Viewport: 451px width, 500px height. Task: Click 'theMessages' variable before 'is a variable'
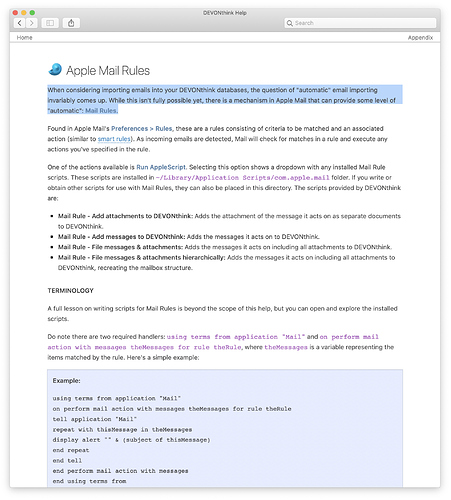tap(286, 347)
